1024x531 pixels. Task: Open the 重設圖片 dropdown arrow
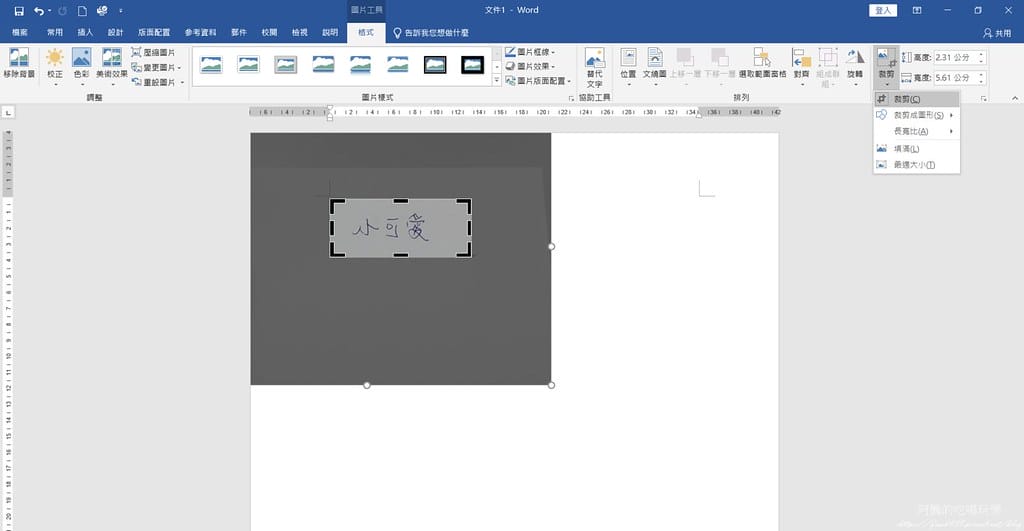coord(182,82)
